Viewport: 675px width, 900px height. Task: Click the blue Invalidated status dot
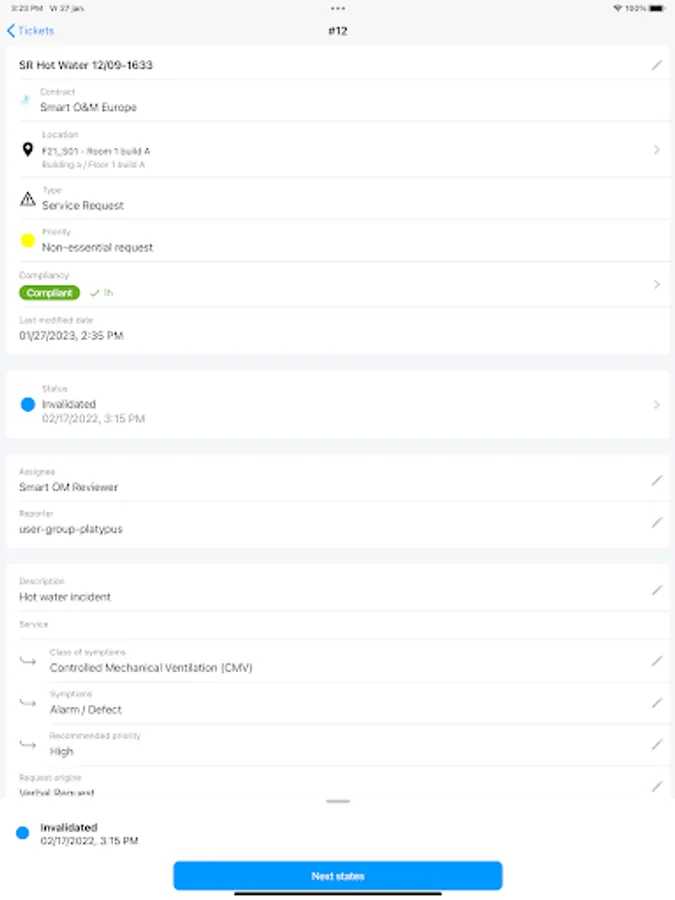coord(27,404)
